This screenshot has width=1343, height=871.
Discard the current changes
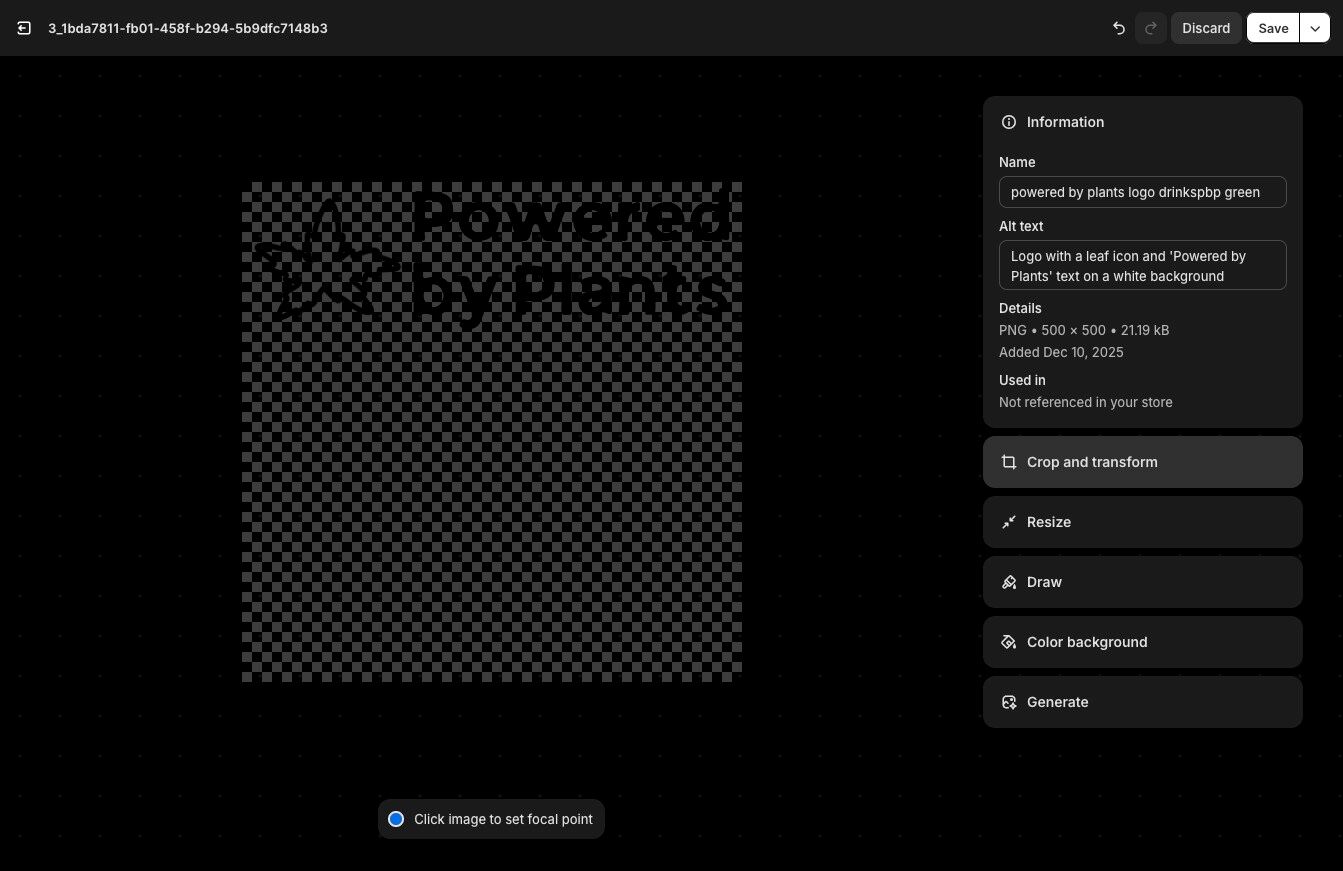[x=1206, y=28]
